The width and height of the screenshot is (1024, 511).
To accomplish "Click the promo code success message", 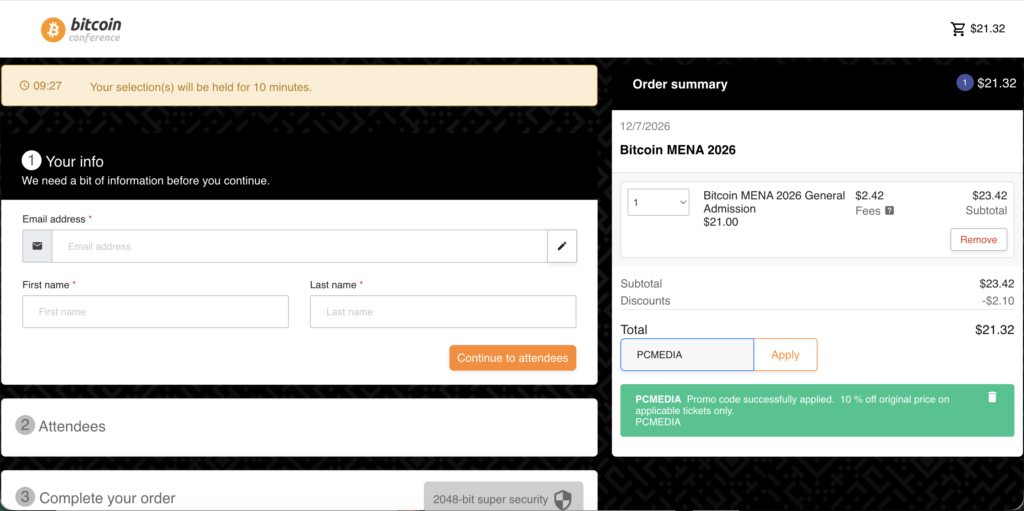I will [818, 410].
